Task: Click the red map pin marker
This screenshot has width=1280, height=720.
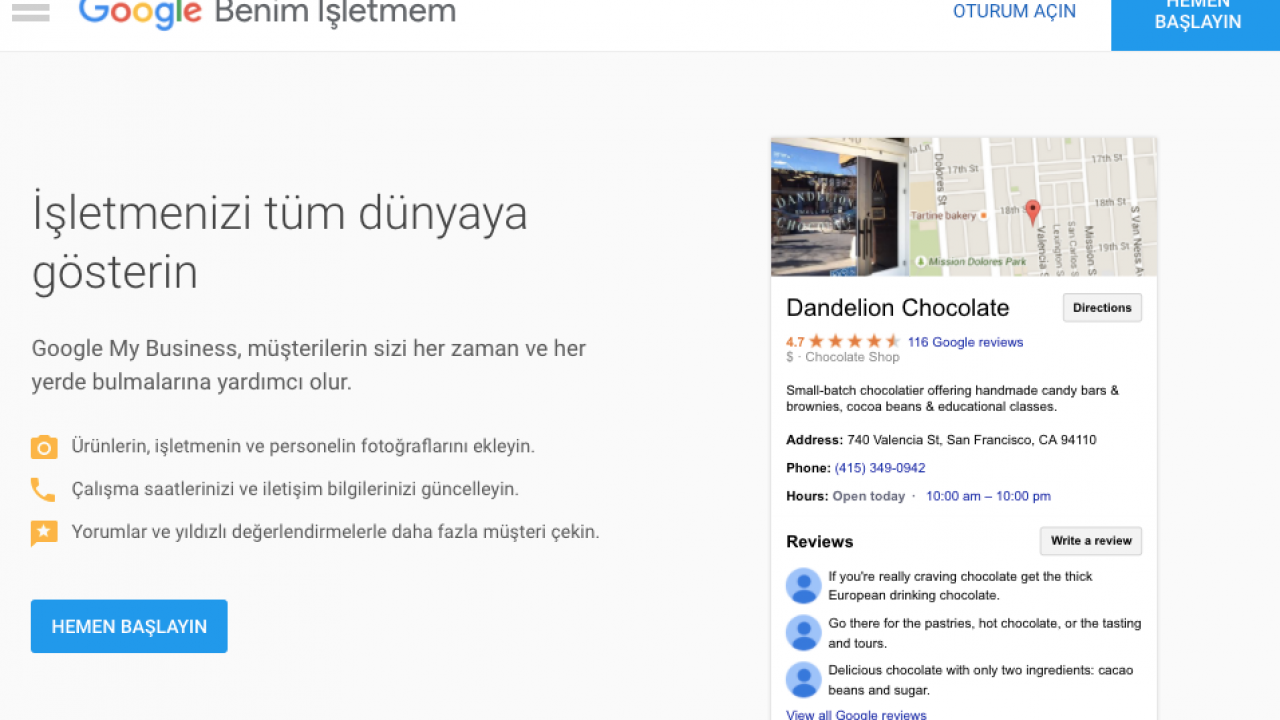Action: click(x=1033, y=212)
